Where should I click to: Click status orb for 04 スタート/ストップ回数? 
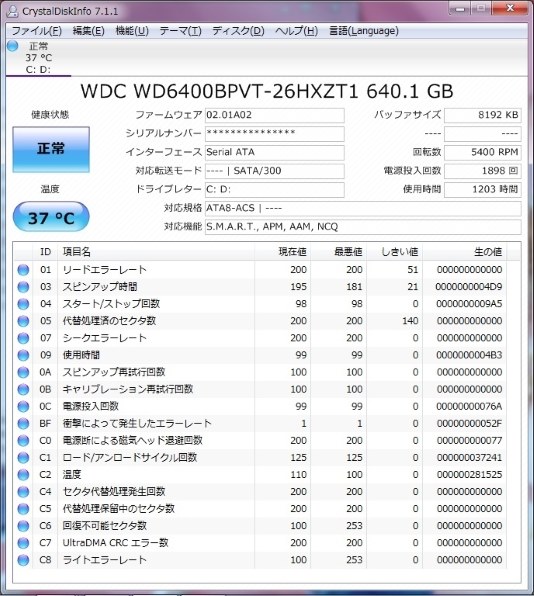[x=23, y=304]
